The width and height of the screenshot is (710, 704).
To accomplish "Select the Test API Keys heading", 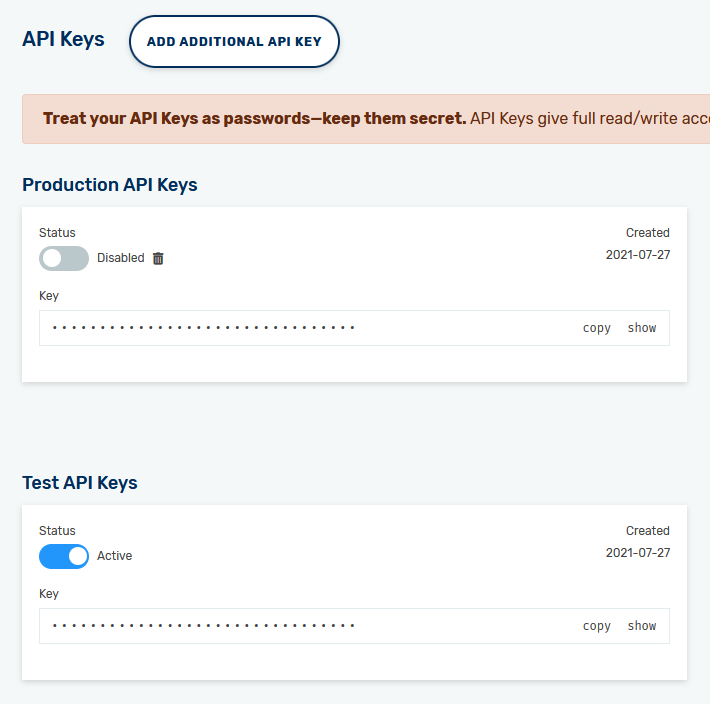I will click(x=80, y=483).
